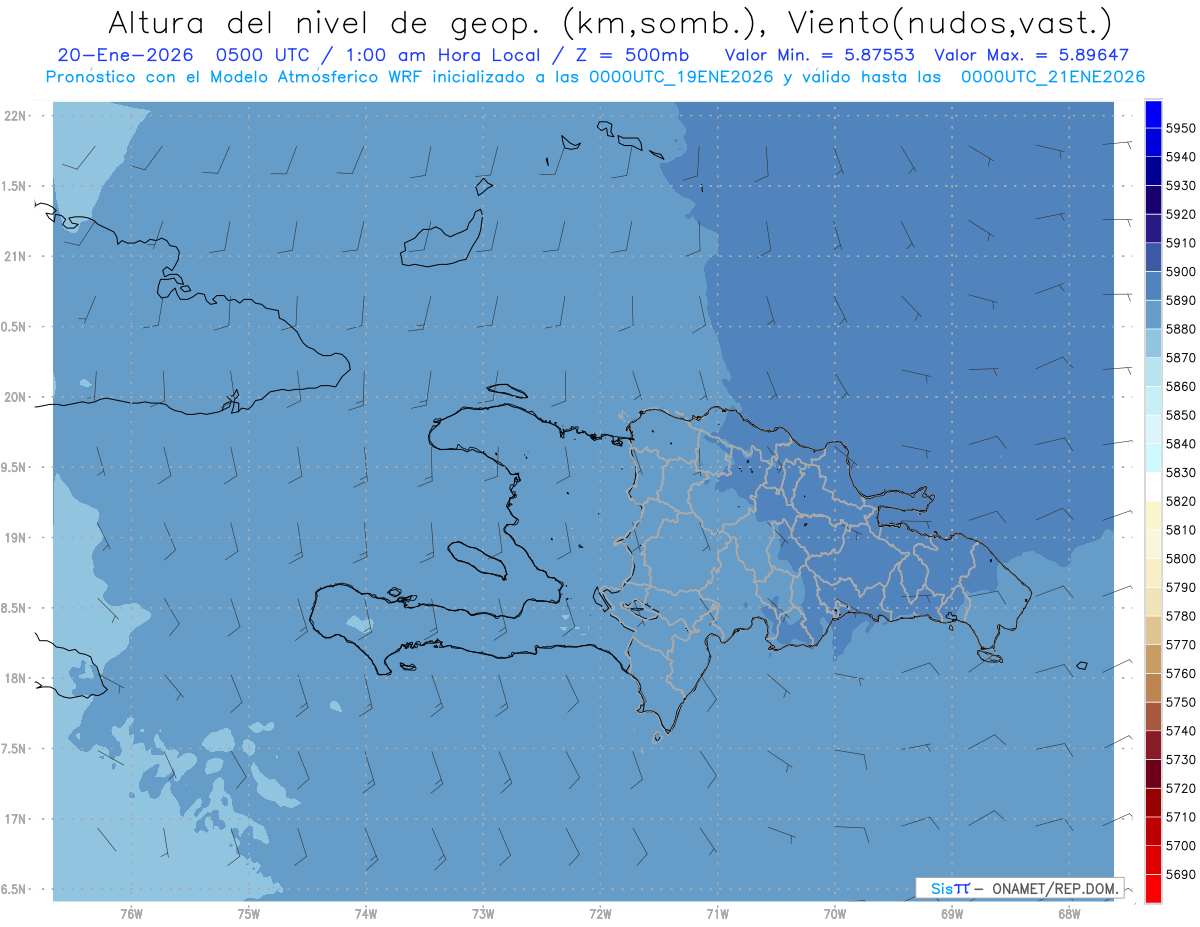Click the colorbar label '5690'
The image size is (1200, 927).
click(x=1180, y=874)
